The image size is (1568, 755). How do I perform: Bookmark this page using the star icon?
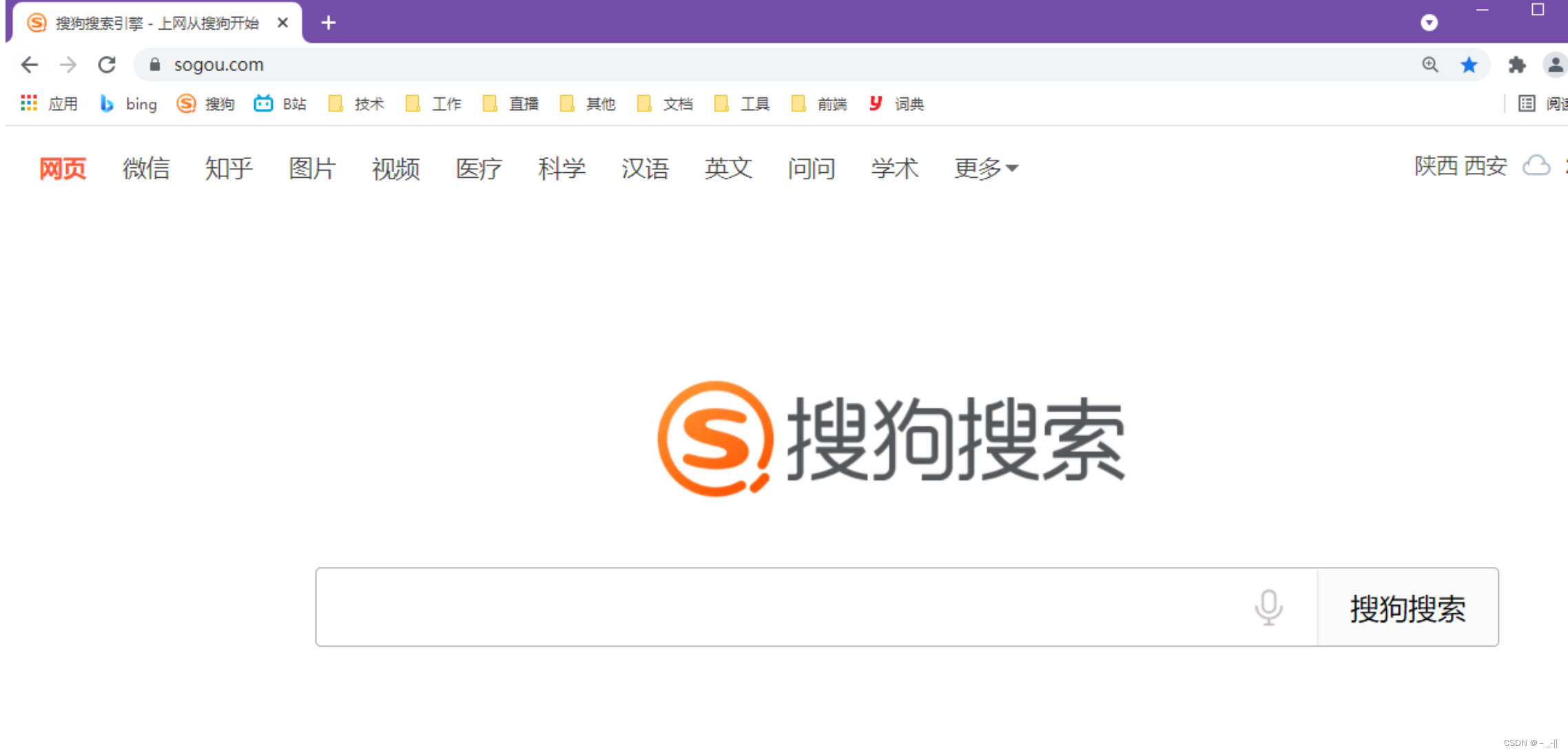[x=1469, y=64]
